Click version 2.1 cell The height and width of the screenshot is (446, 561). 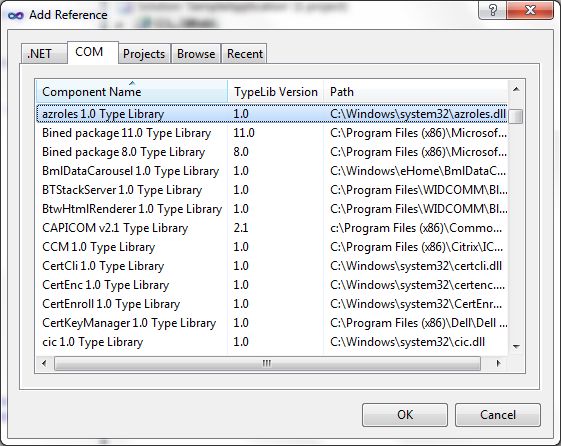[x=241, y=227]
